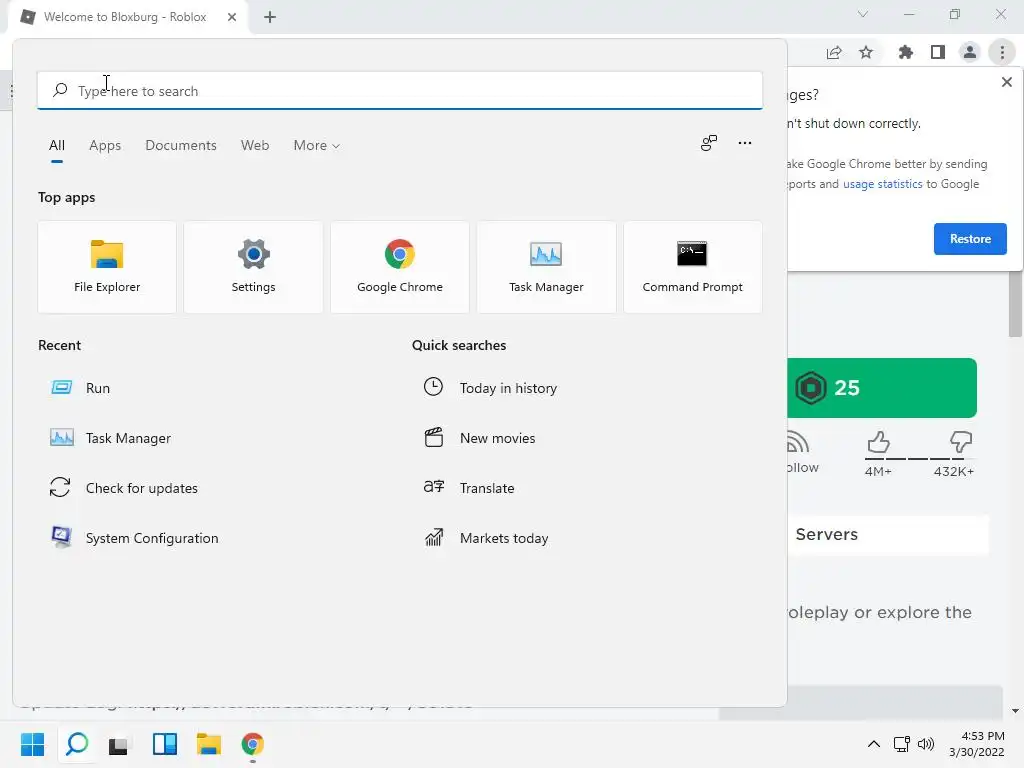1024x768 pixels.
Task: Switch to Chrome via taskbar icon
Action: pos(253,744)
